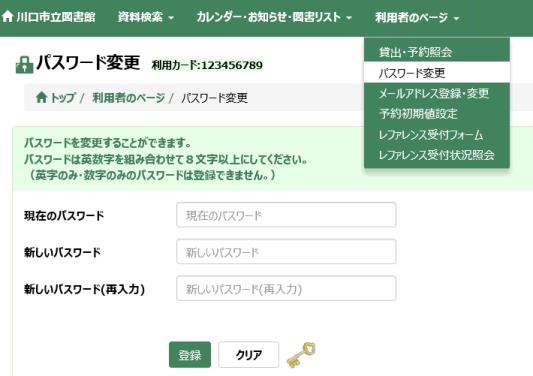Viewport: 533px width, 376px height.
Task: Click the クリア button
Action: pyautogui.click(x=248, y=355)
